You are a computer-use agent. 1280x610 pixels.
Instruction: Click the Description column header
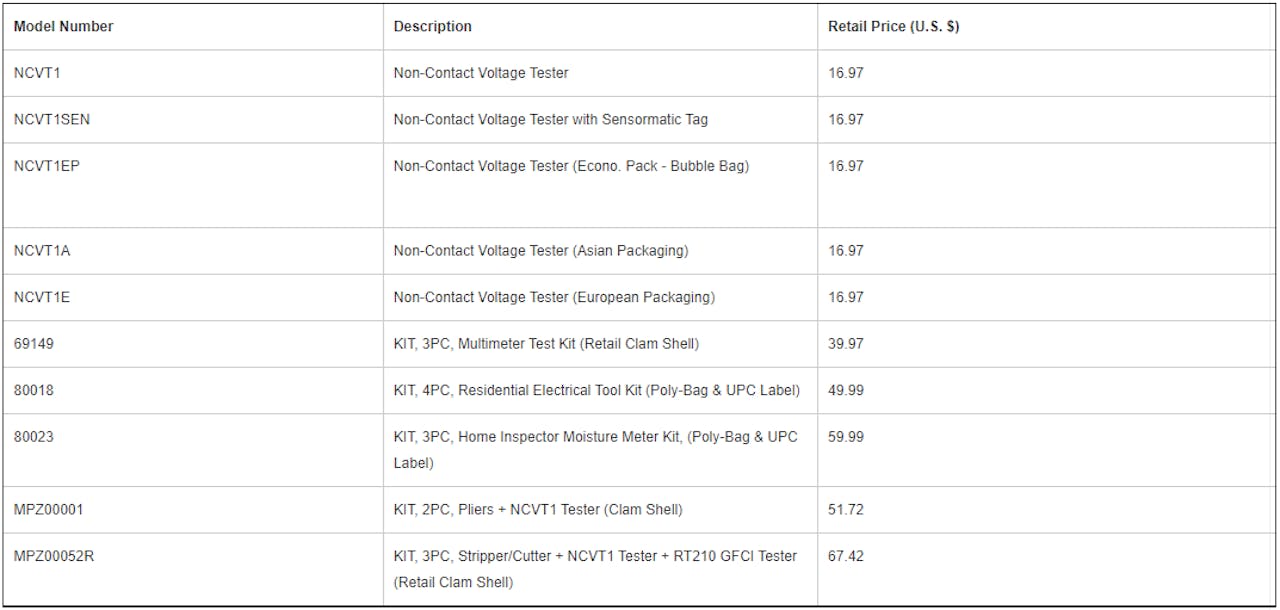tap(432, 27)
